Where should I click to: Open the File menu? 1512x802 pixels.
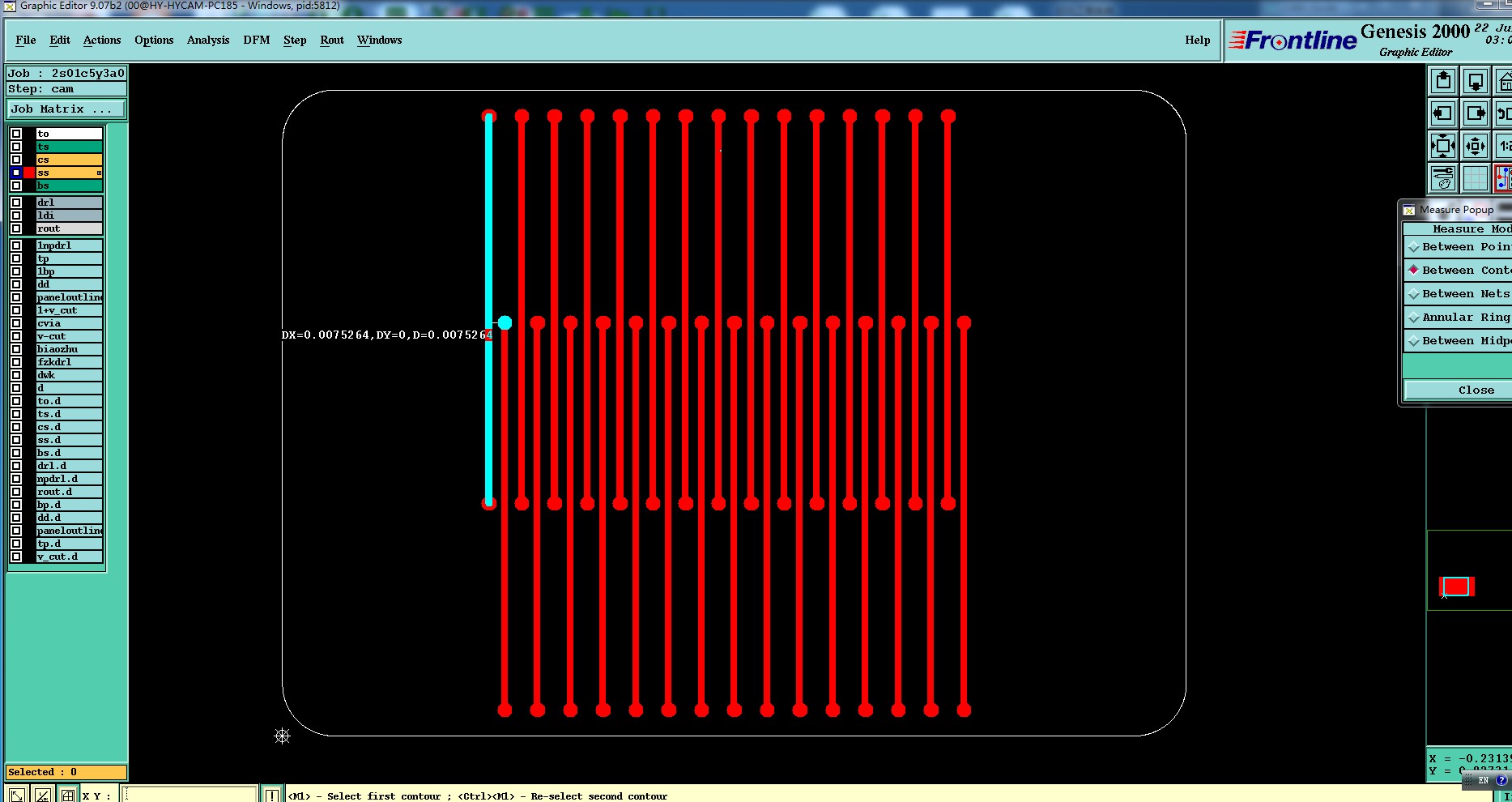point(26,40)
